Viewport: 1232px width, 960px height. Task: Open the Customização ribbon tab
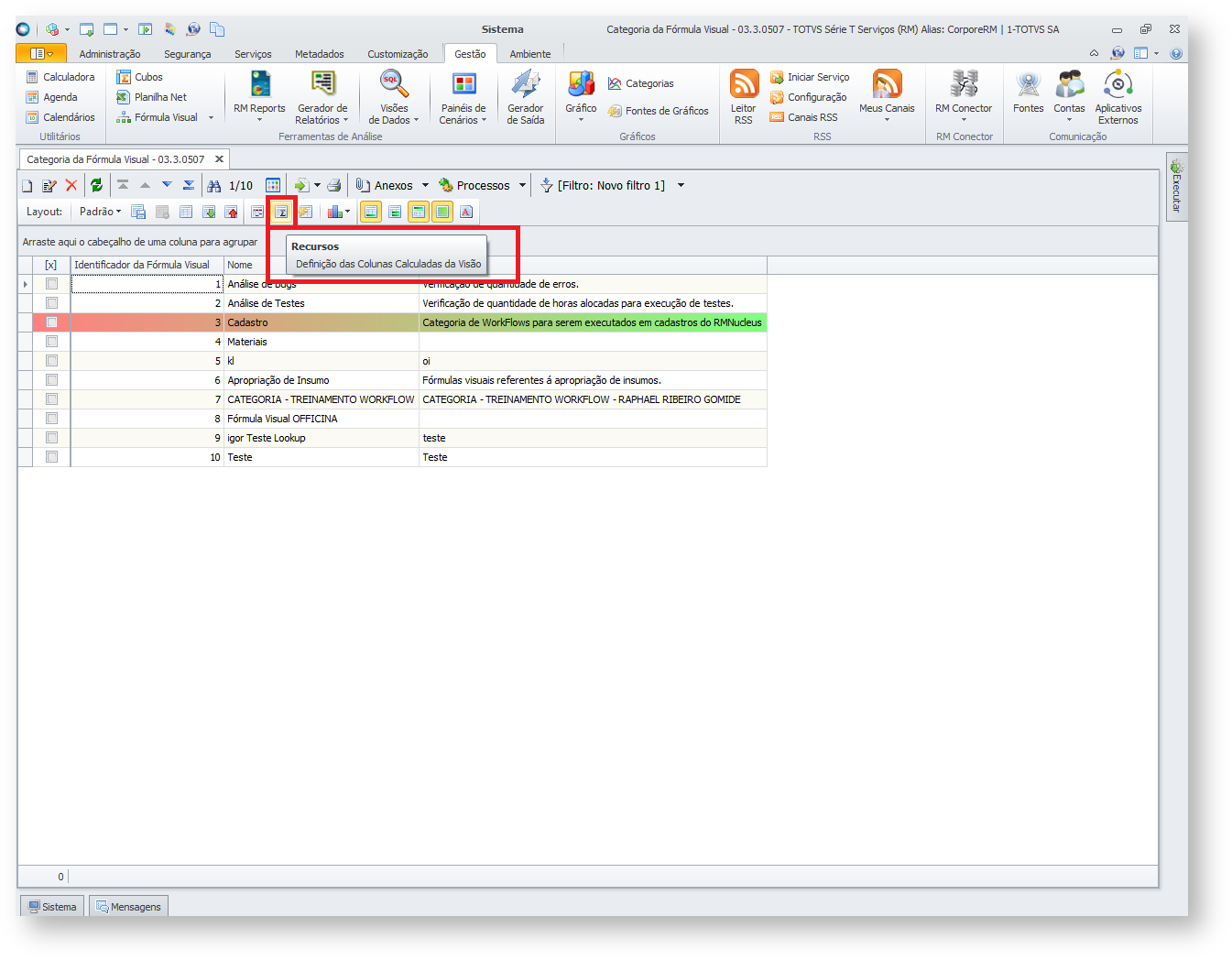398,54
